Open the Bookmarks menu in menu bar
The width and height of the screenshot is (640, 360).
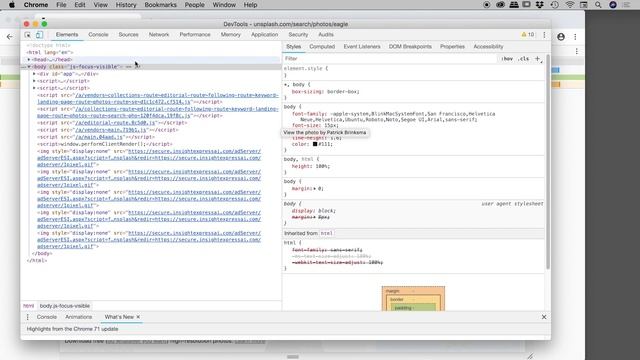click(x=160, y=5)
